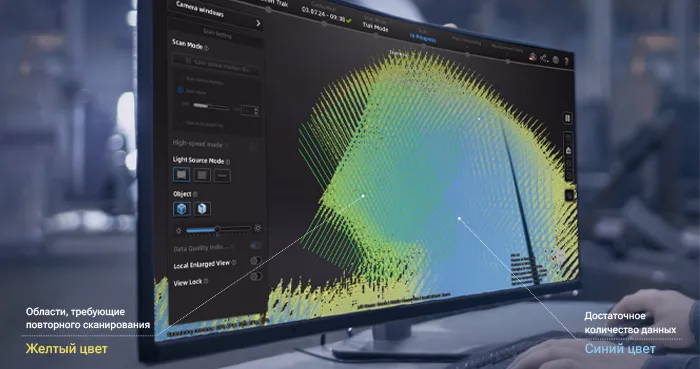Viewport: 700px width, 369px height.
Task: Select the single-line Light Source Mode icon
Action: click(222, 176)
